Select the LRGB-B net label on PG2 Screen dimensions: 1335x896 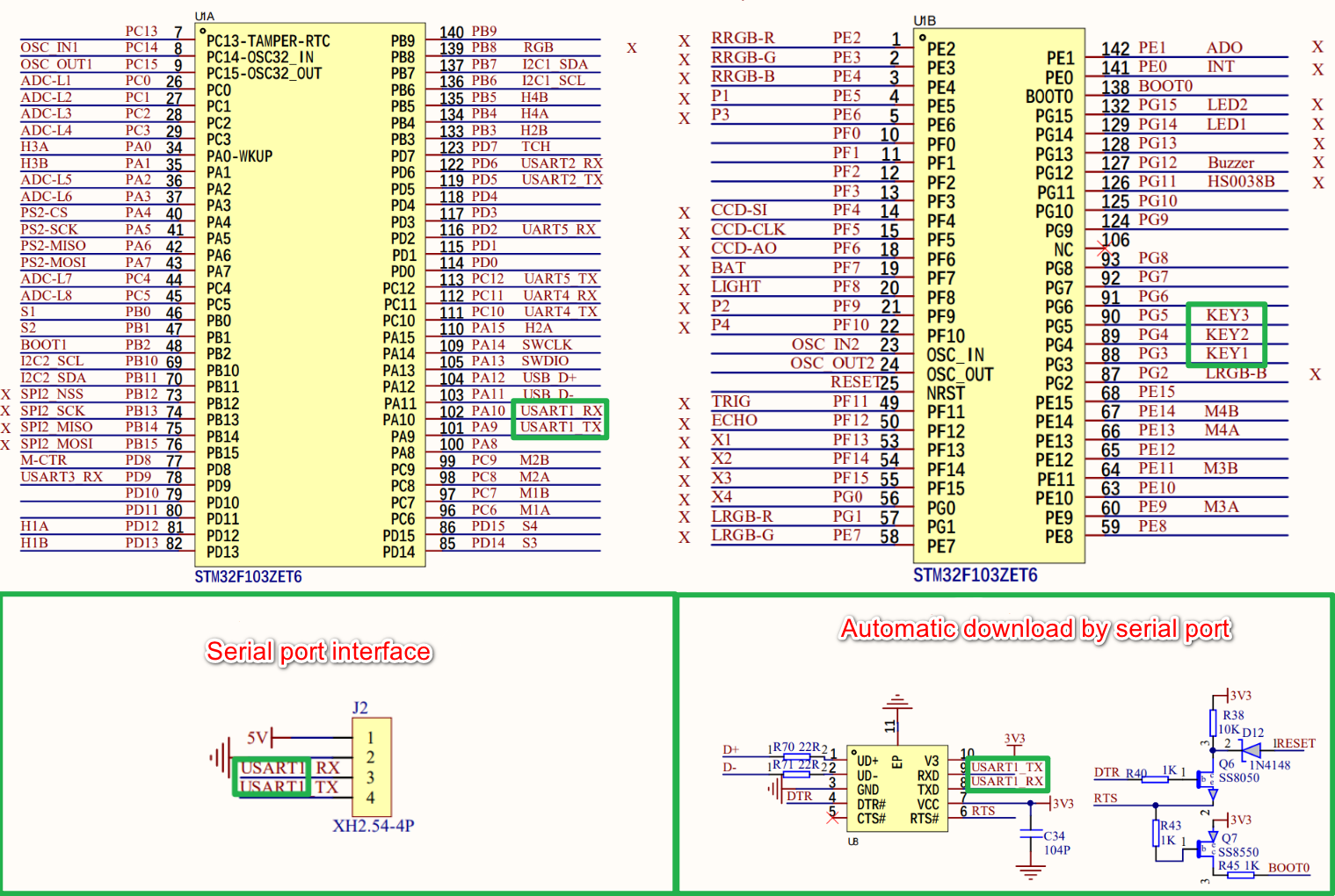1236,372
